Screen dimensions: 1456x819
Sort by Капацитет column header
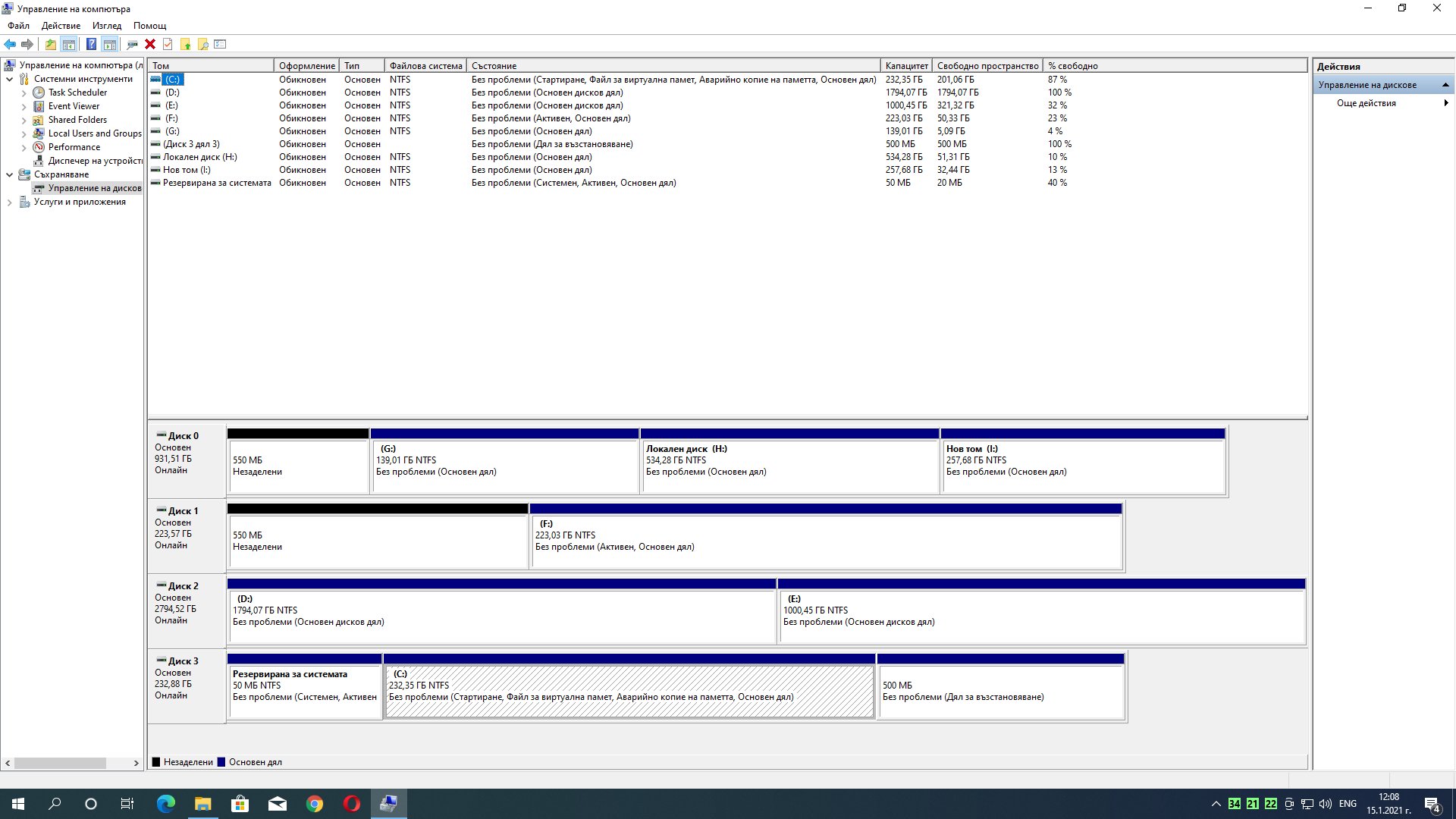[906, 66]
